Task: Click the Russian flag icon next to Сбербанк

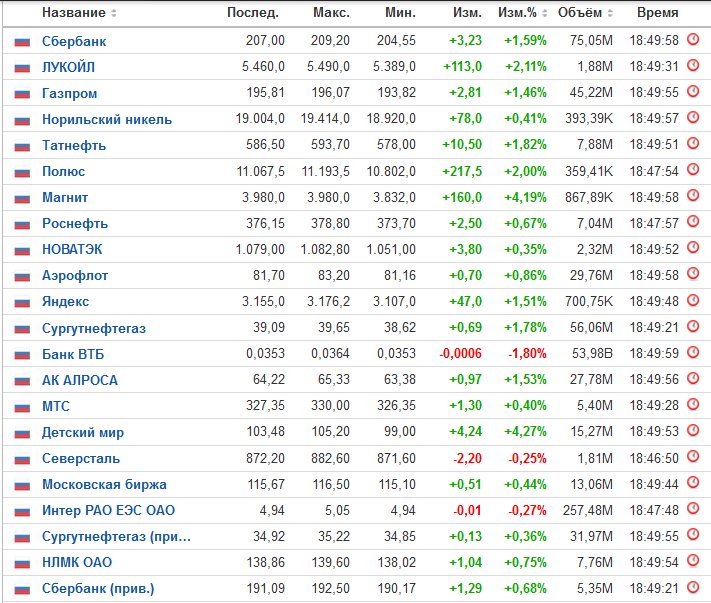Action: 22,42
